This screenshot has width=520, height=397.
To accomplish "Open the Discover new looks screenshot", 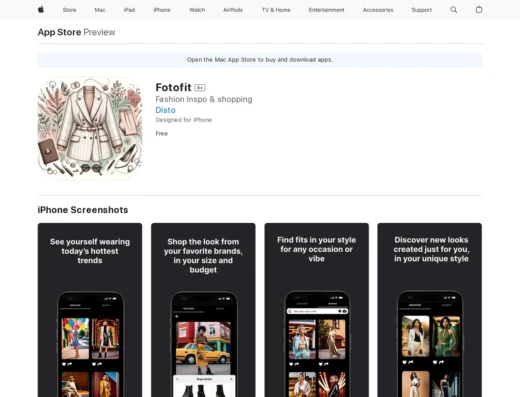I will click(430, 310).
